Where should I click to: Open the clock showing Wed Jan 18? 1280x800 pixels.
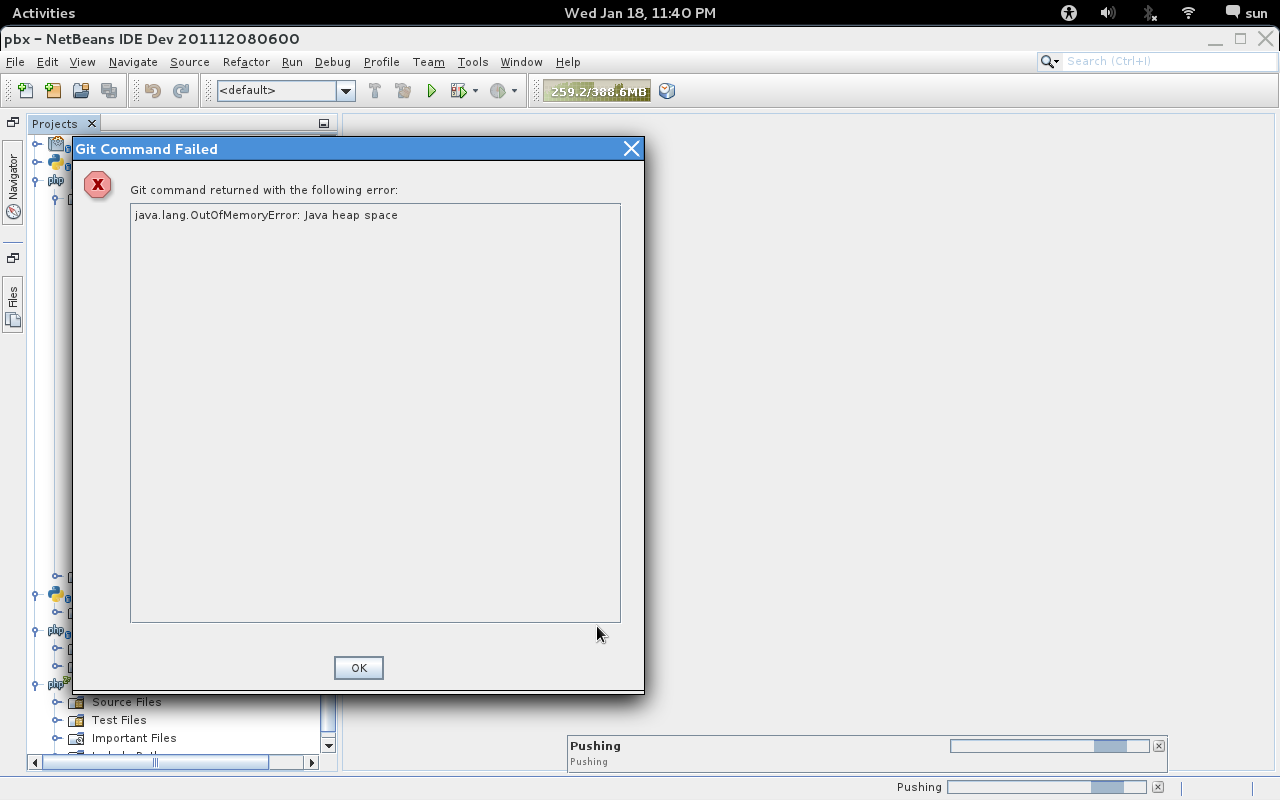pyautogui.click(x=640, y=13)
